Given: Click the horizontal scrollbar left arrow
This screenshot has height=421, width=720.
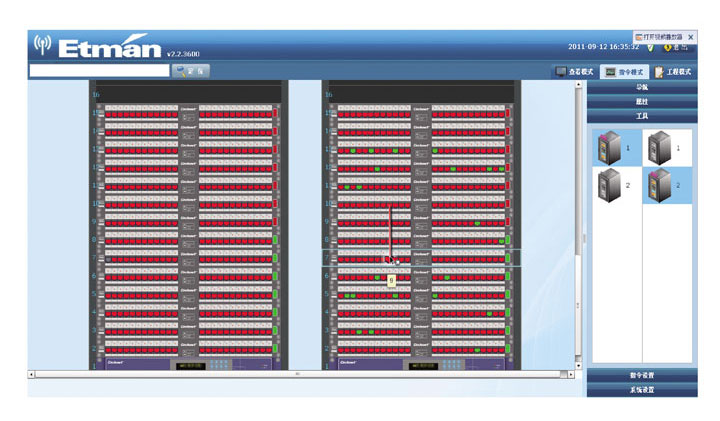Looking at the screenshot, I should click(32, 374).
